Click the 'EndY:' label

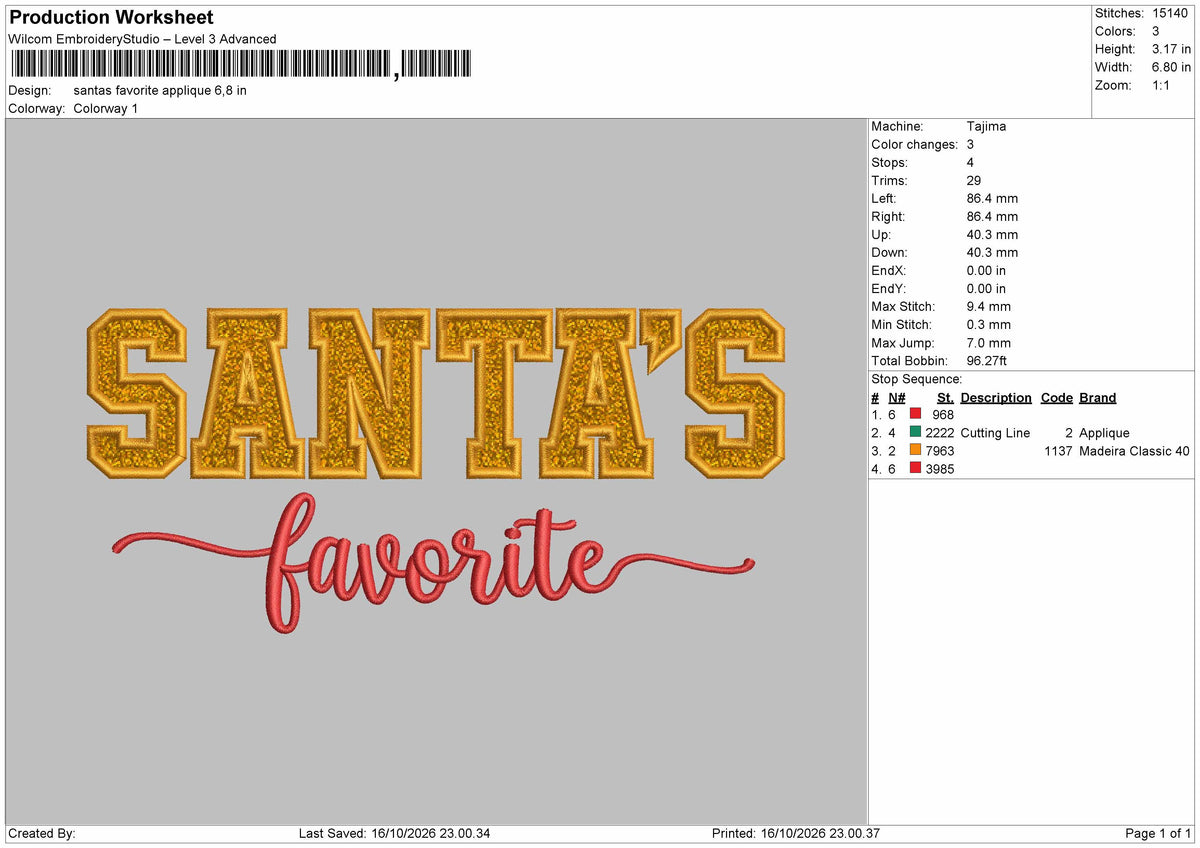tap(888, 288)
